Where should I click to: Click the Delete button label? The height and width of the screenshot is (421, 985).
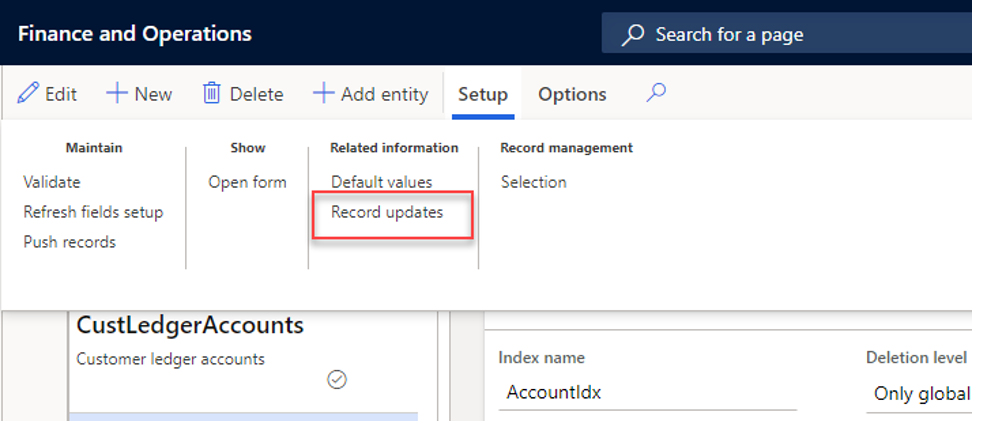click(256, 94)
